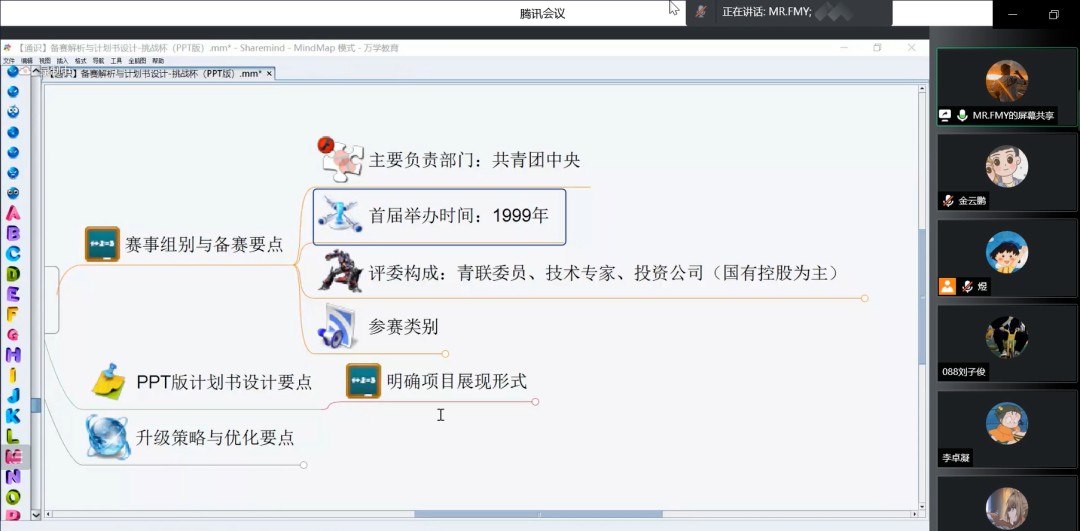Close the mind map document tab
1080x531 pixels.
click(x=269, y=74)
